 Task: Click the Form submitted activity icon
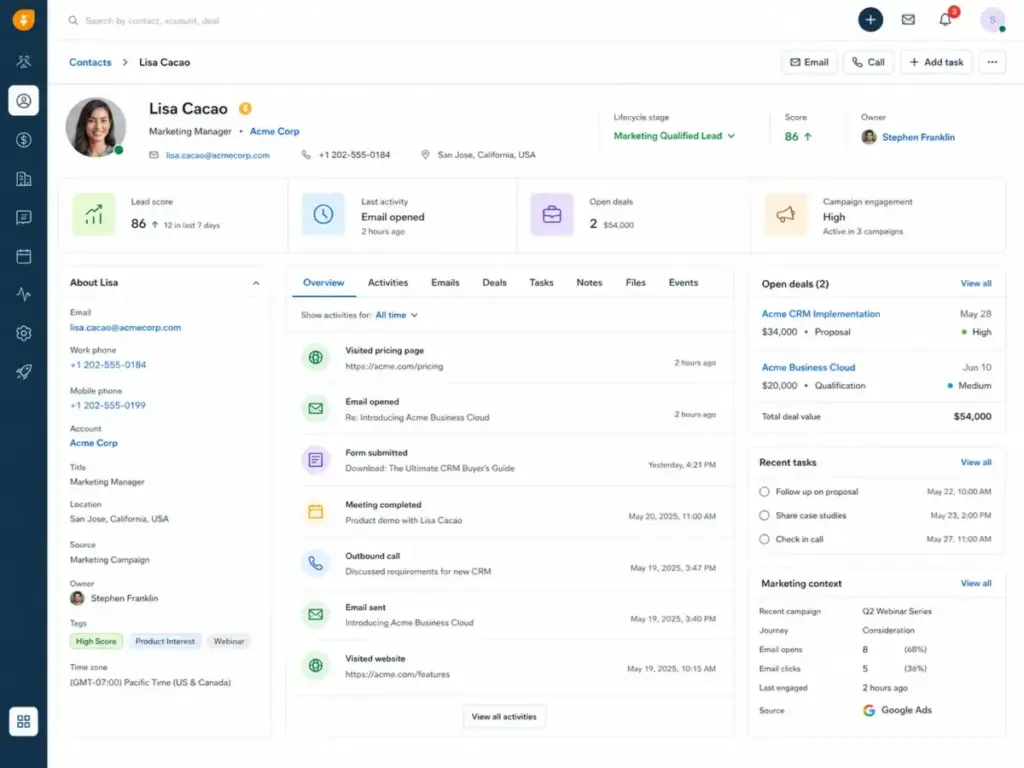point(315,460)
